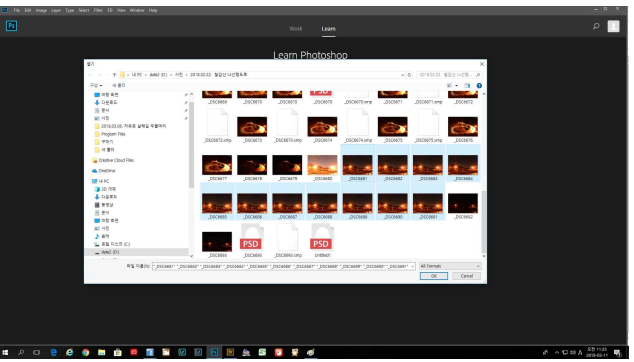Open the Layer menu
This screenshot has width=634, height=362.
[x=56, y=11]
